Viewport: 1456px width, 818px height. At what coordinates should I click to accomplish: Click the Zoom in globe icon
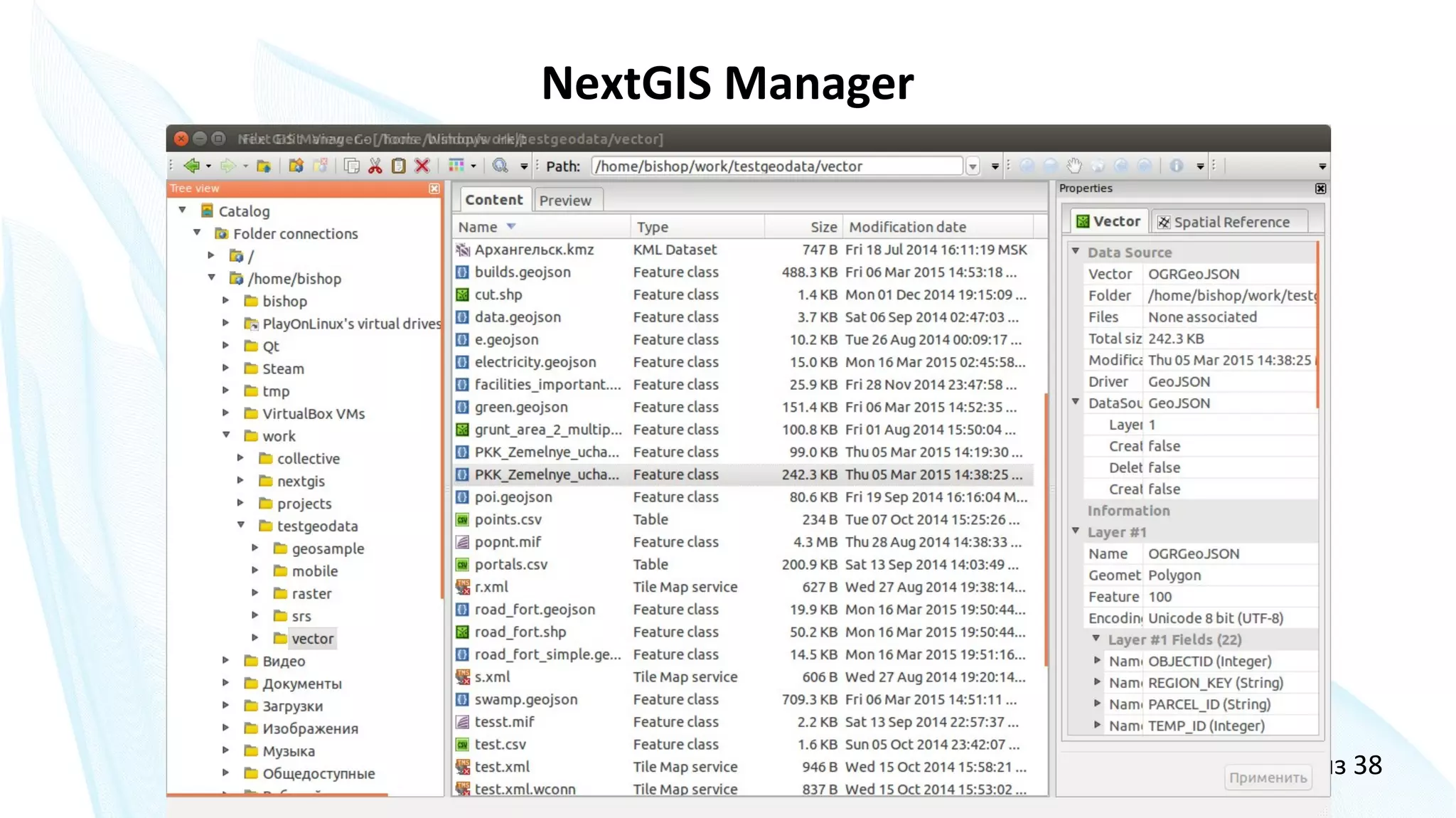click(x=1027, y=166)
